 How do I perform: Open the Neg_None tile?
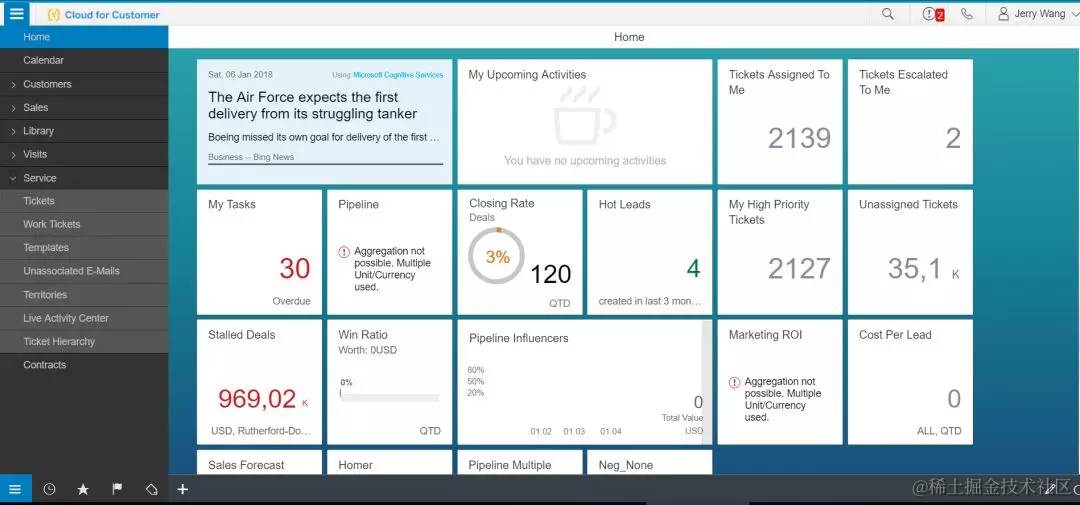650,462
